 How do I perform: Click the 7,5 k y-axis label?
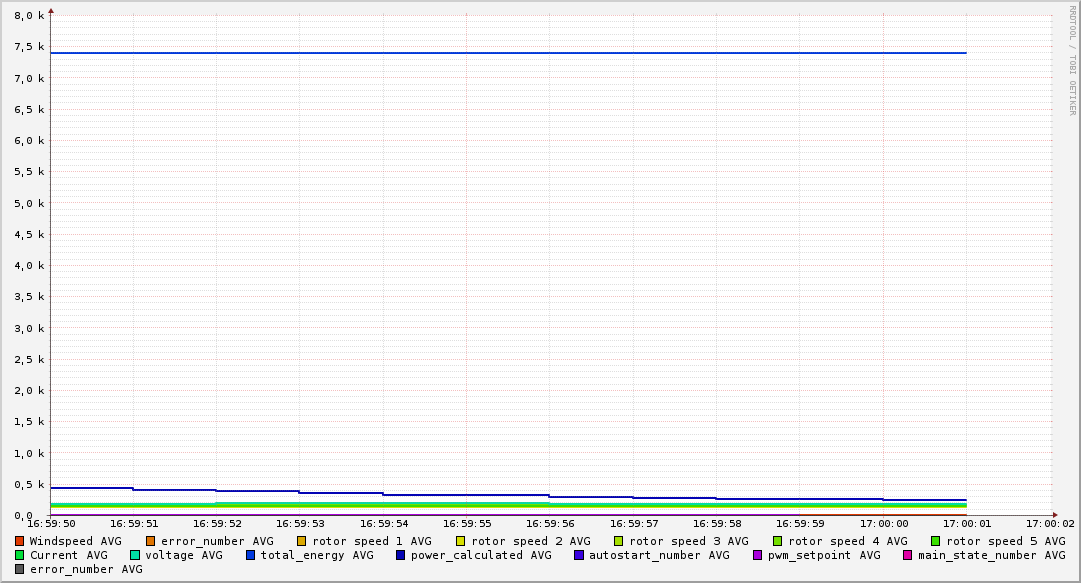point(28,47)
